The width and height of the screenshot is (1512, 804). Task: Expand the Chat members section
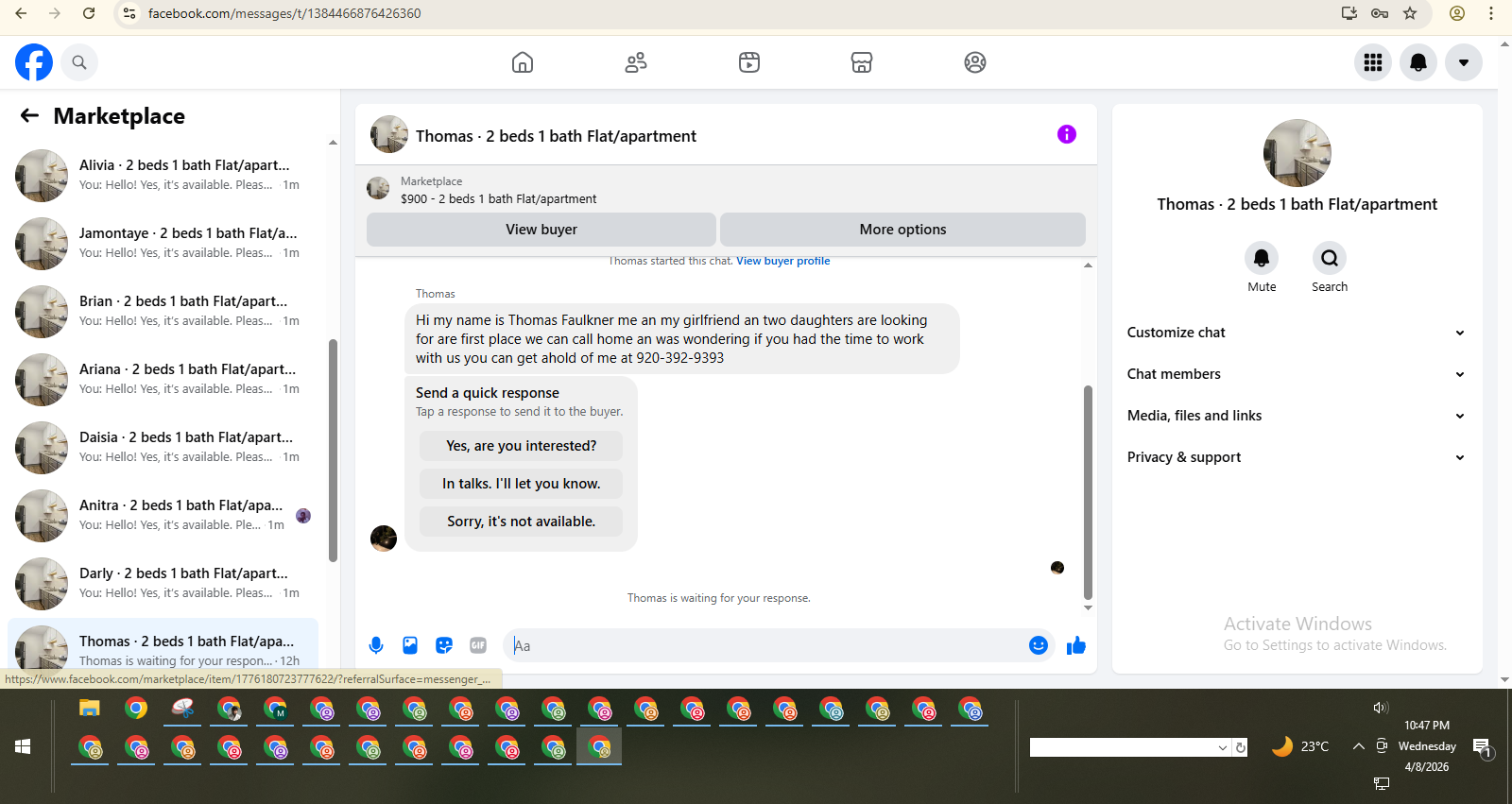1297,374
